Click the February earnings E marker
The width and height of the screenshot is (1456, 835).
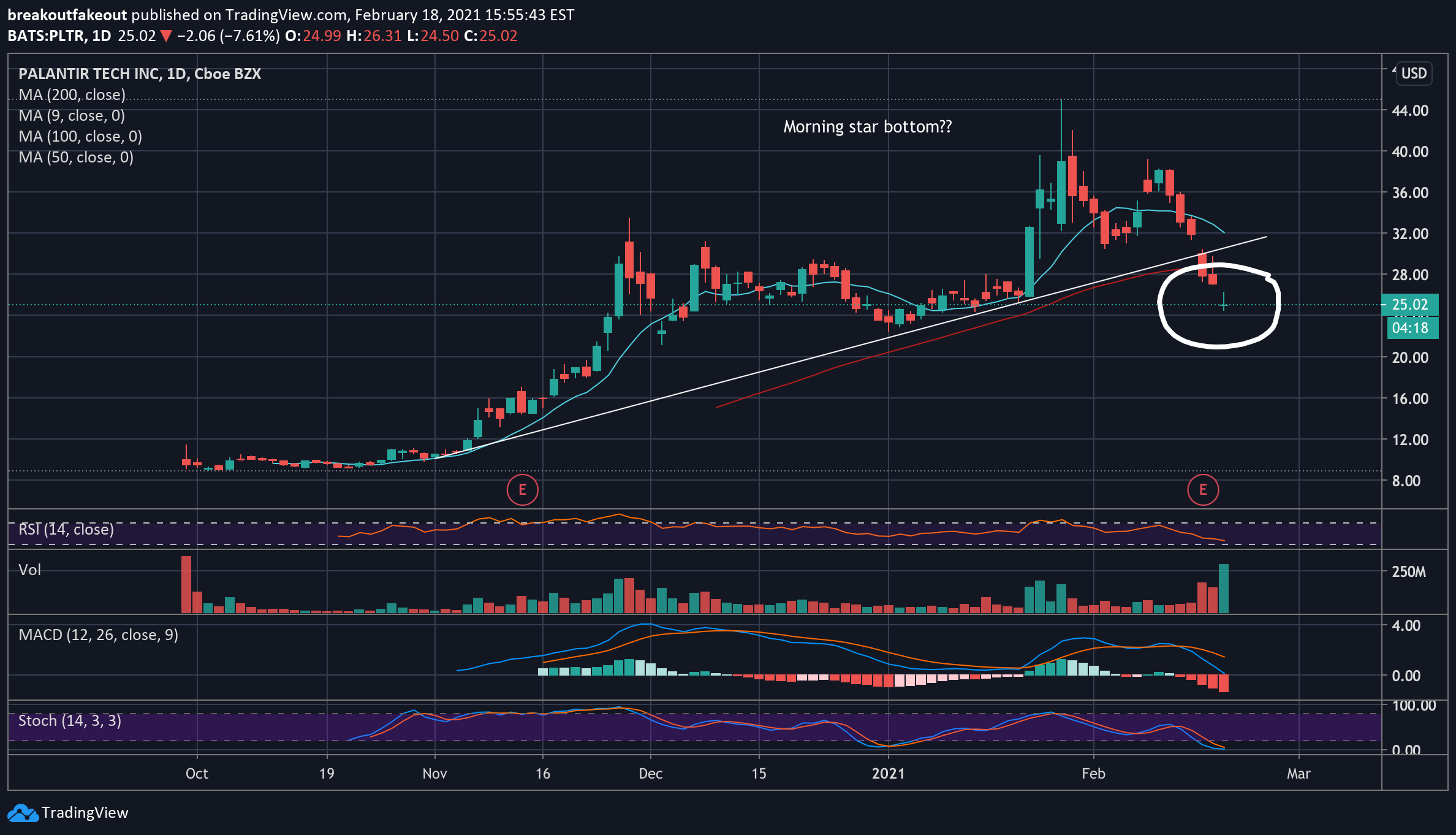[x=1203, y=490]
